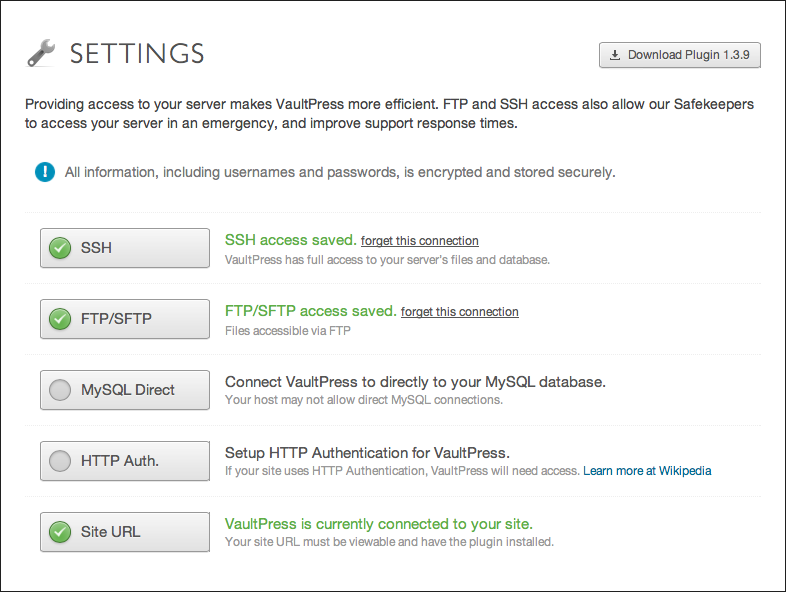
Task: Open the SSH connection settings button
Action: (125, 248)
